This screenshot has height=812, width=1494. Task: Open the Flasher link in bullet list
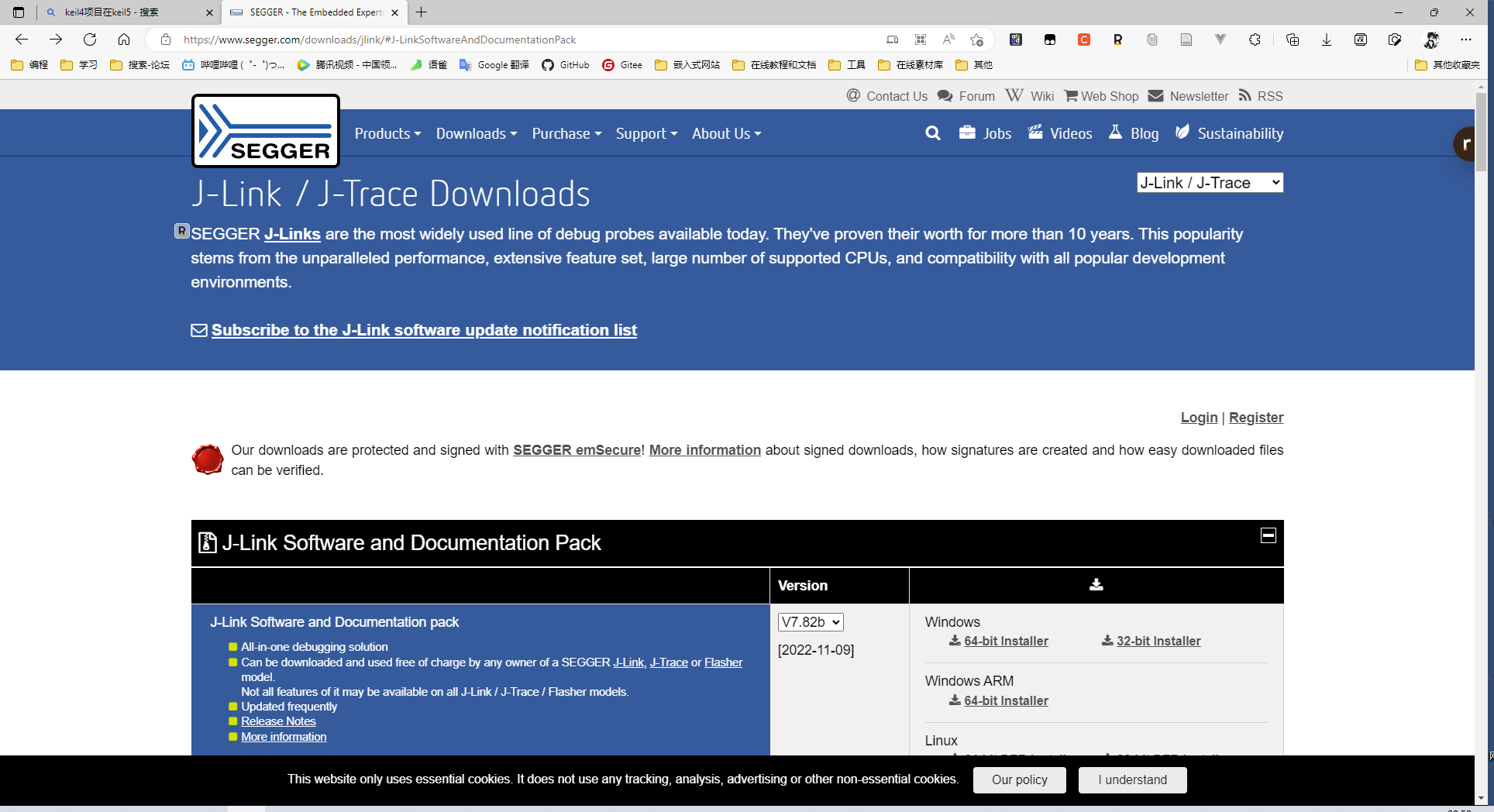pos(723,662)
